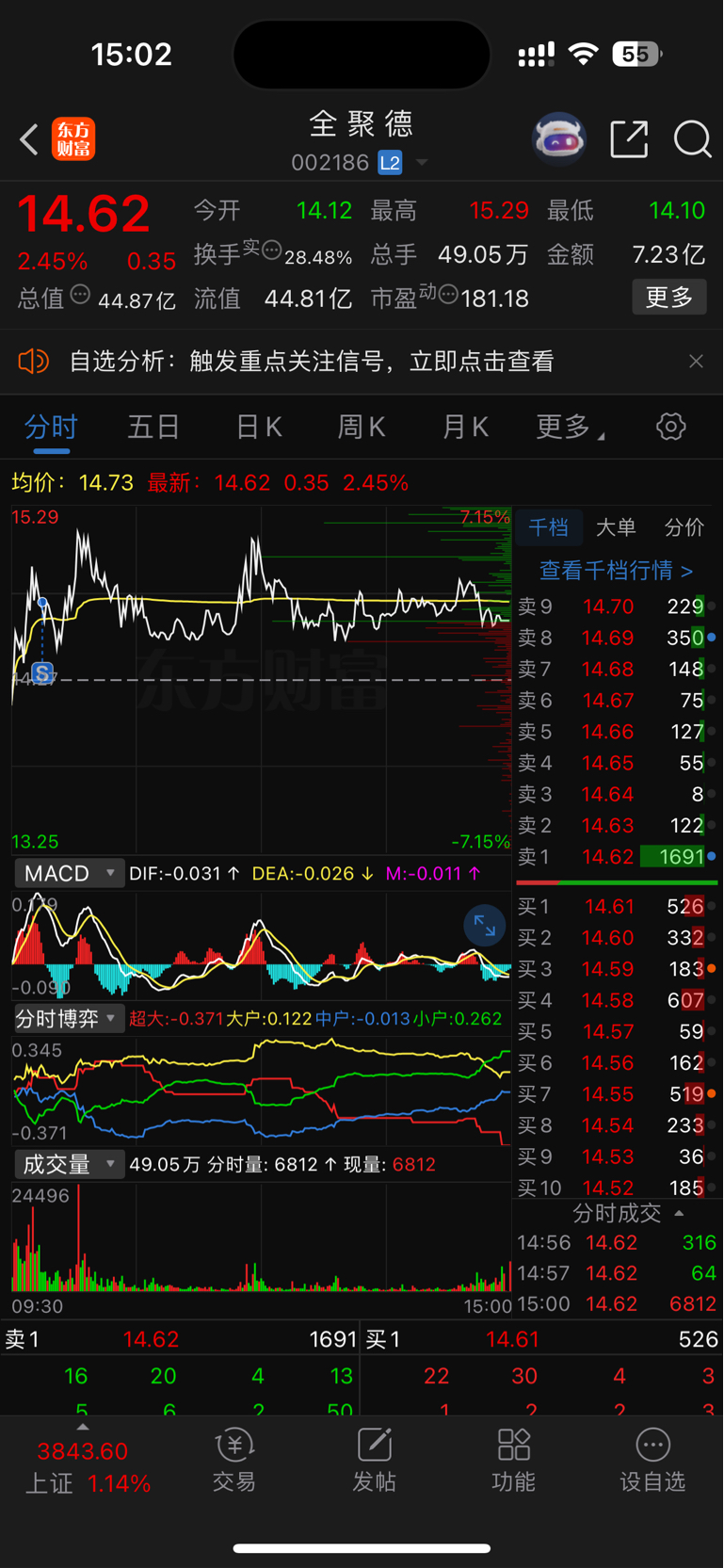
Task: Select 买4 price 14.58 row
Action: 616,1000
